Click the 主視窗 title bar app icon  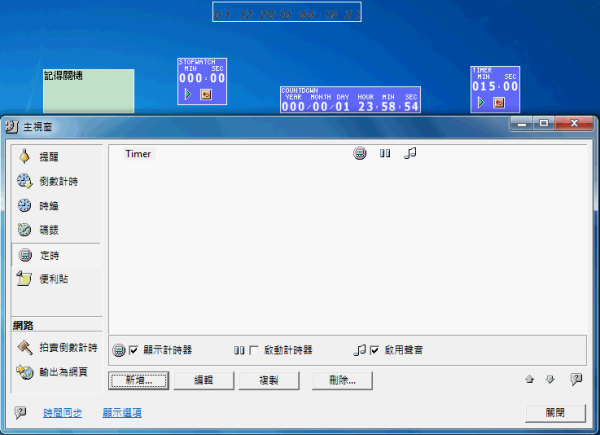tap(12, 127)
